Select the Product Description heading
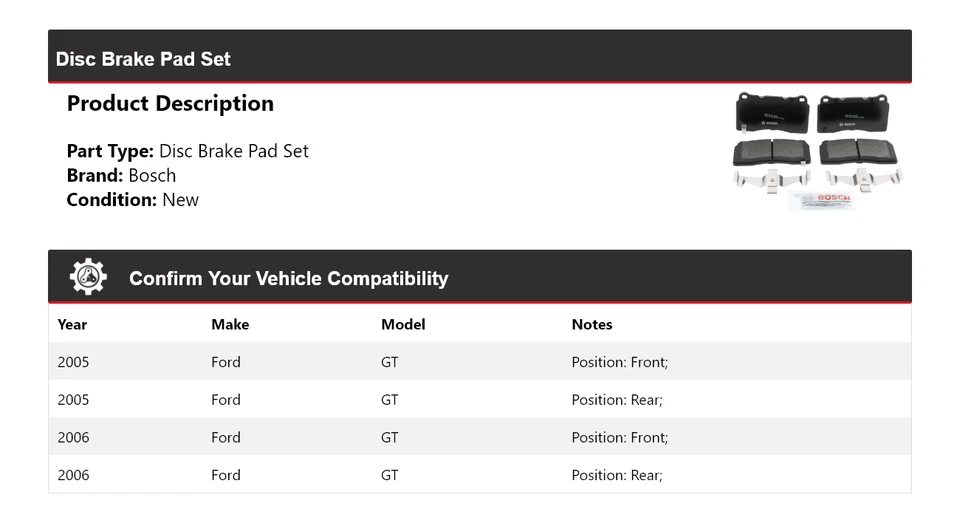The width and height of the screenshot is (960, 523). [x=170, y=104]
